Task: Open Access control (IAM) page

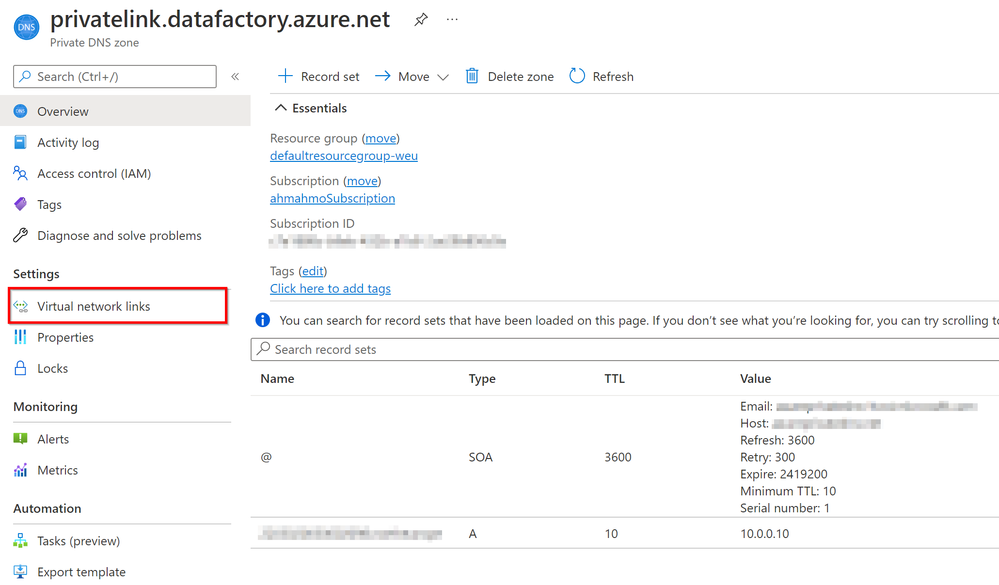Action: pyautogui.click(x=93, y=173)
